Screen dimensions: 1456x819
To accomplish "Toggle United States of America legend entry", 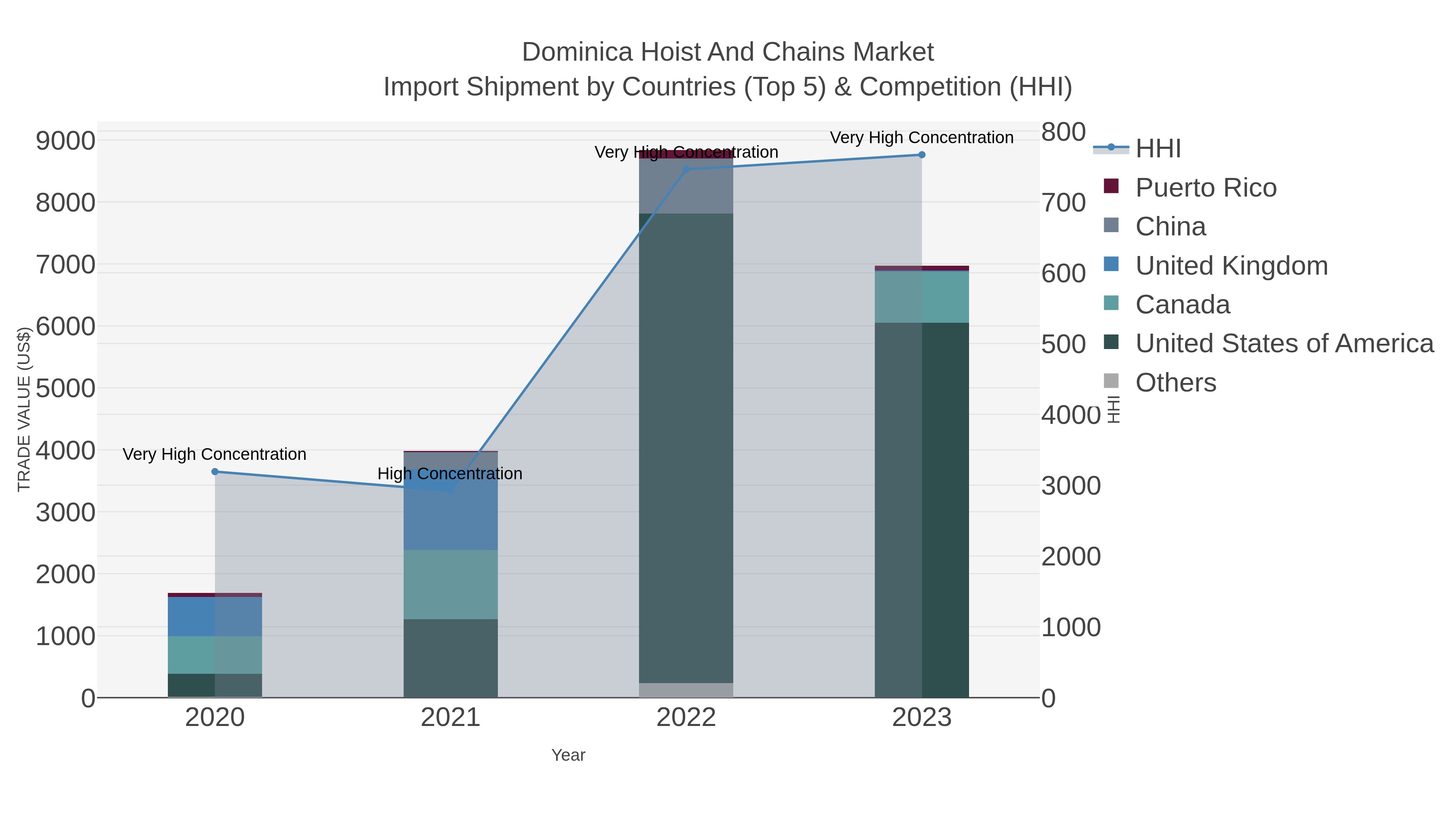I will pos(1268,344).
